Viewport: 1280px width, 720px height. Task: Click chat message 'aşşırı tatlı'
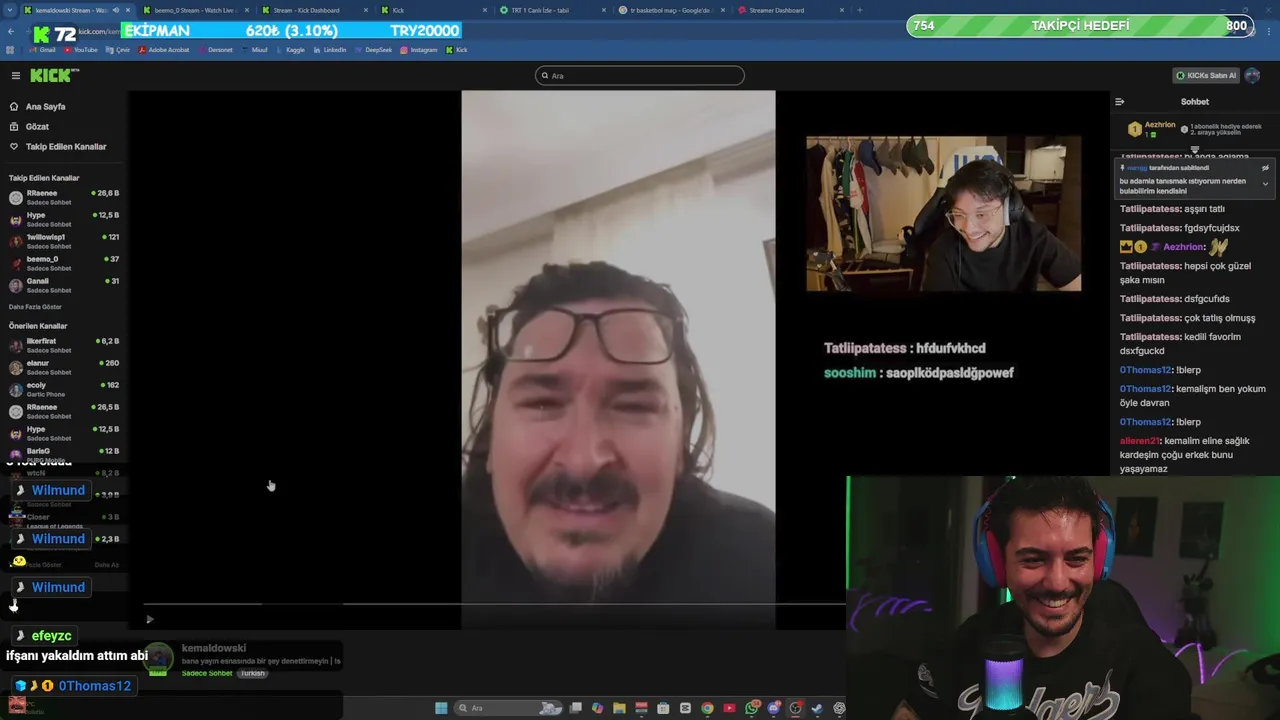[1204, 209]
